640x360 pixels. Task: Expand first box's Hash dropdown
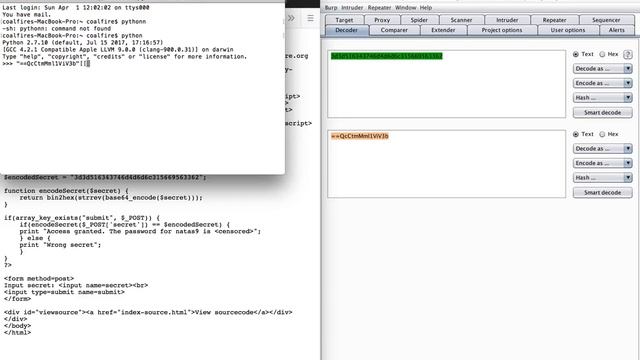click(x=602, y=98)
